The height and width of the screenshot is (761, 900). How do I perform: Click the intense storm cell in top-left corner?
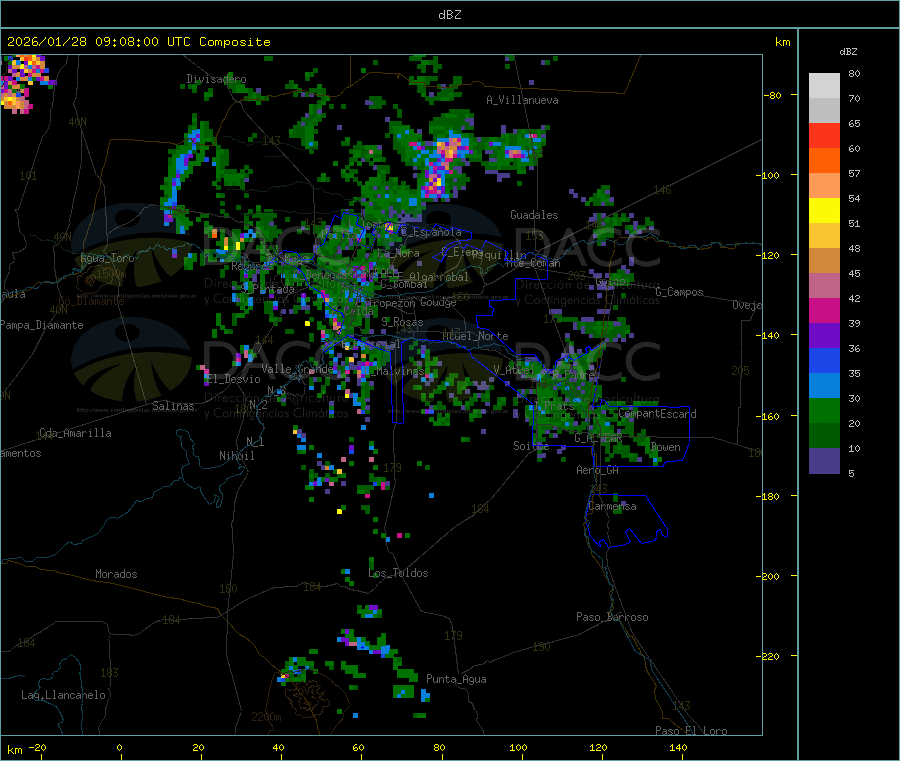click(x=26, y=83)
